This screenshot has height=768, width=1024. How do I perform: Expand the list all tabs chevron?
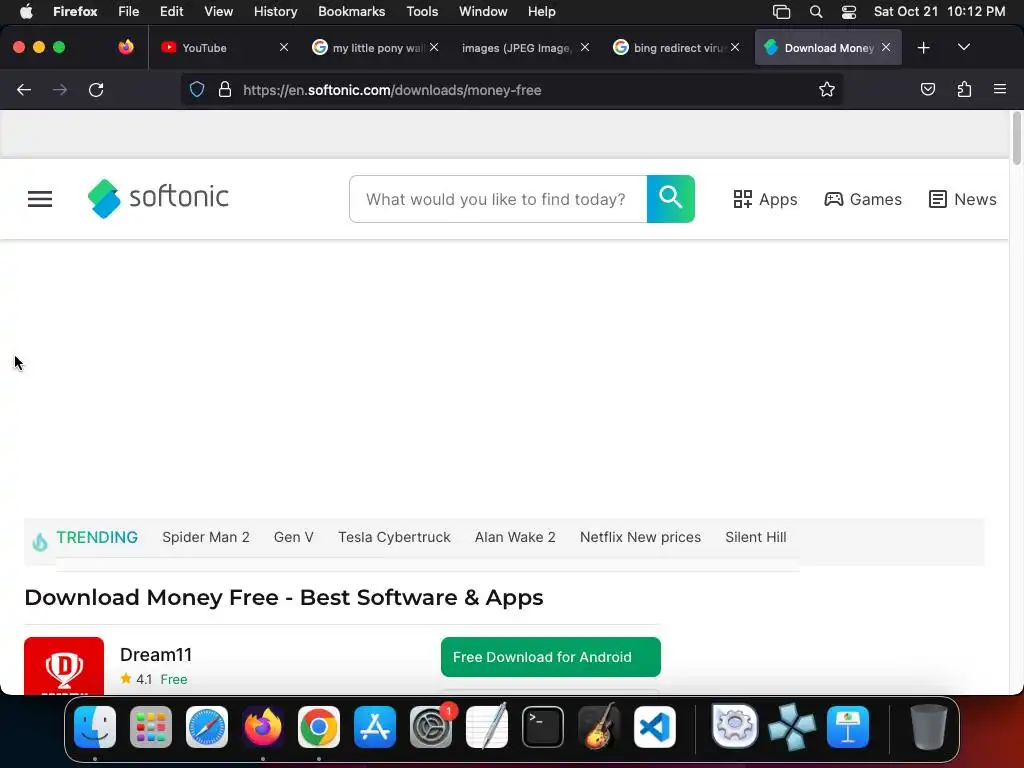964,47
